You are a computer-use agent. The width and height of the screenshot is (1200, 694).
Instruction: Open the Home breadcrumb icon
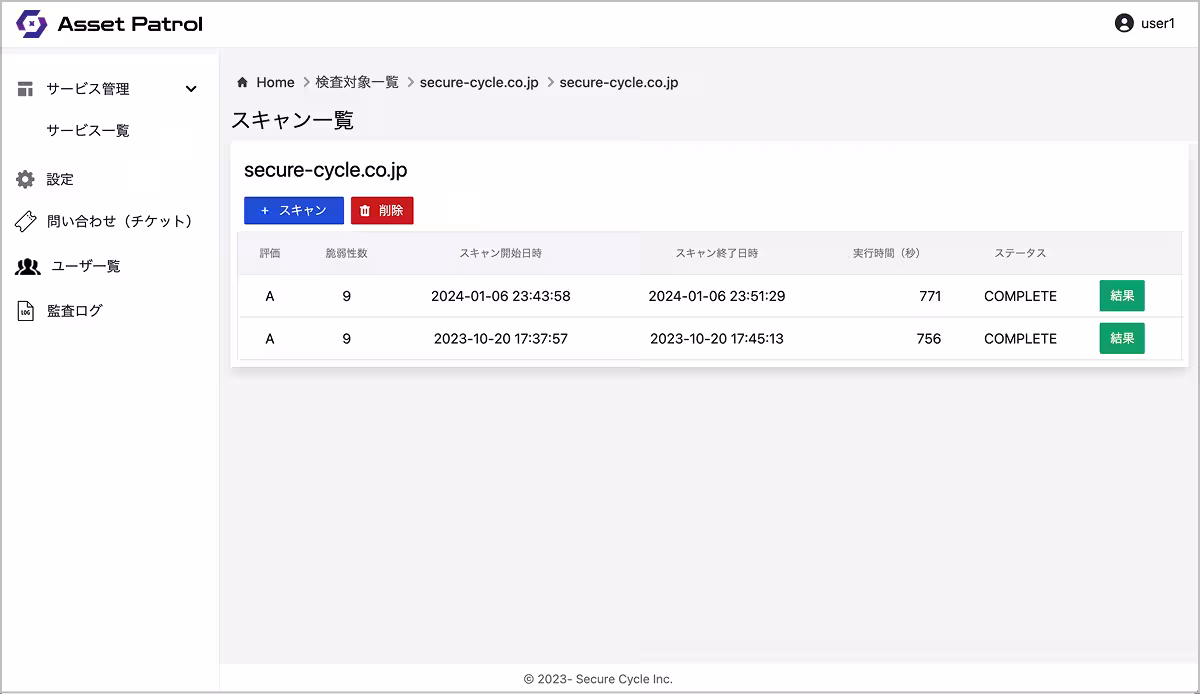coord(241,82)
